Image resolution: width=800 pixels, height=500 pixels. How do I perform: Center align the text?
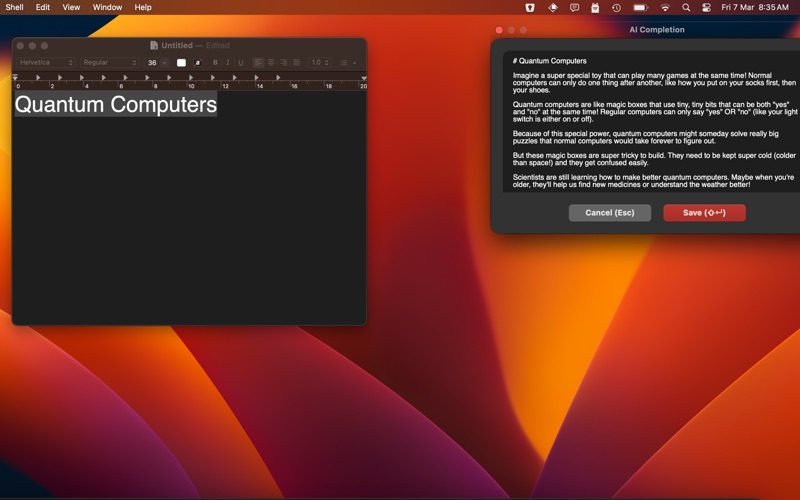271,63
